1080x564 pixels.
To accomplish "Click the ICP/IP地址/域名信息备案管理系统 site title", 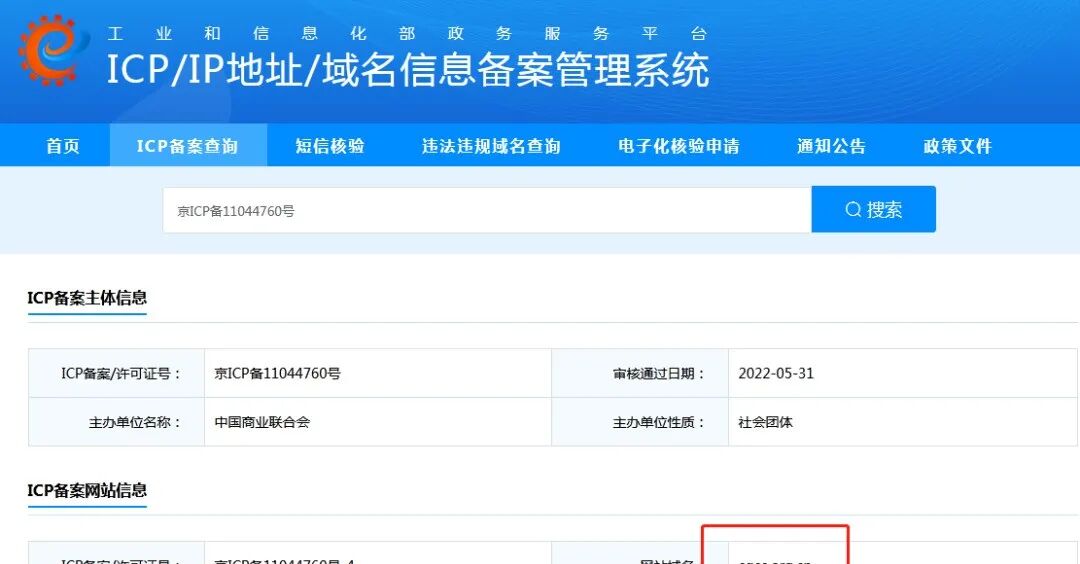I will pyautogui.click(x=408, y=70).
